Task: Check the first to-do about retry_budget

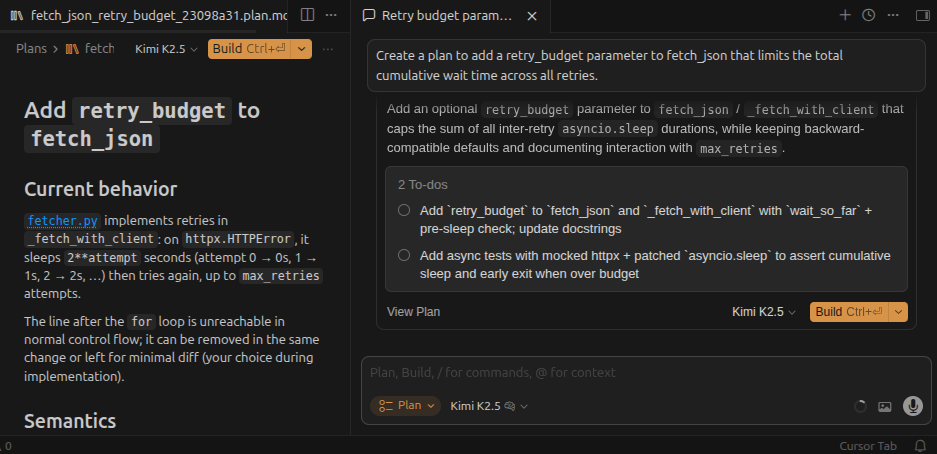Action: [x=404, y=210]
